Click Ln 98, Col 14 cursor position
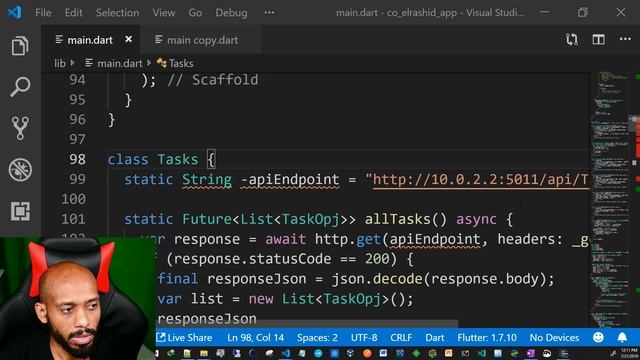 pyautogui.click(x=255, y=338)
